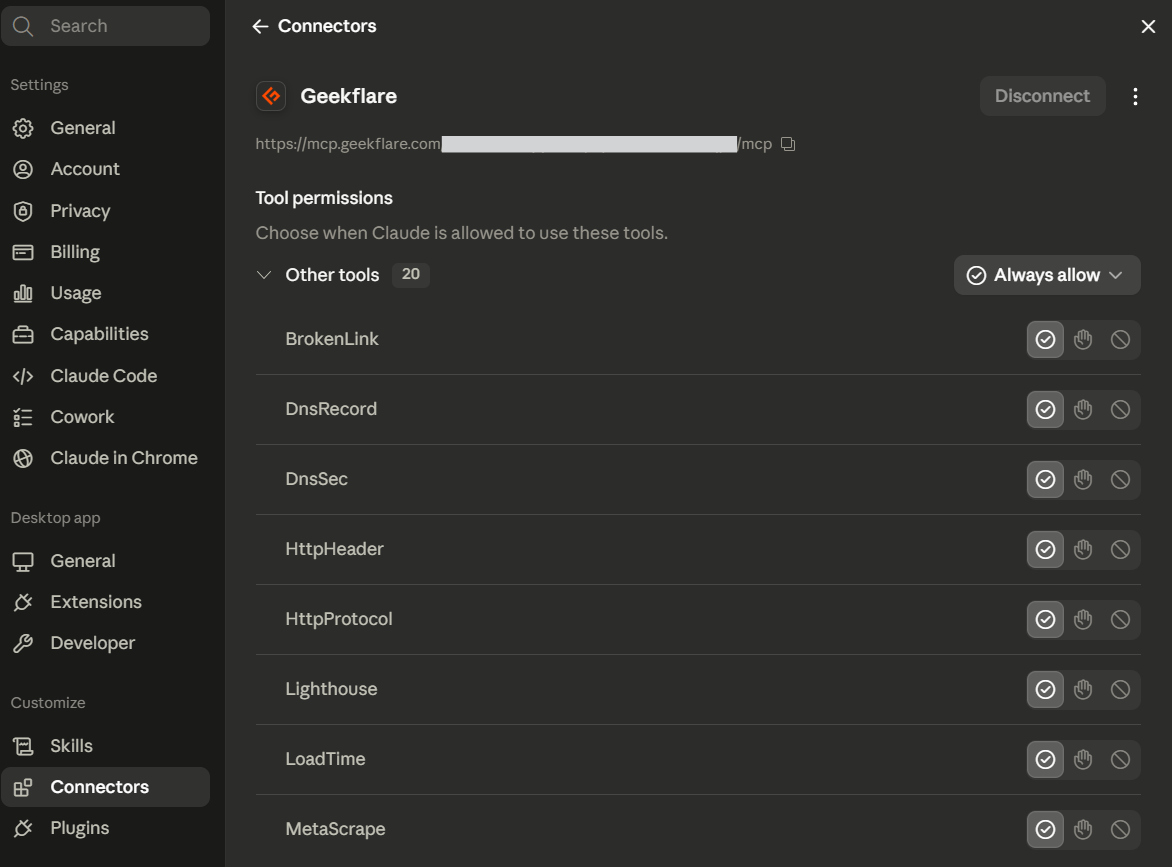This screenshot has height=867, width=1172.
Task: Set DnsSec to needs approval (hand icon)
Action: tap(1082, 479)
